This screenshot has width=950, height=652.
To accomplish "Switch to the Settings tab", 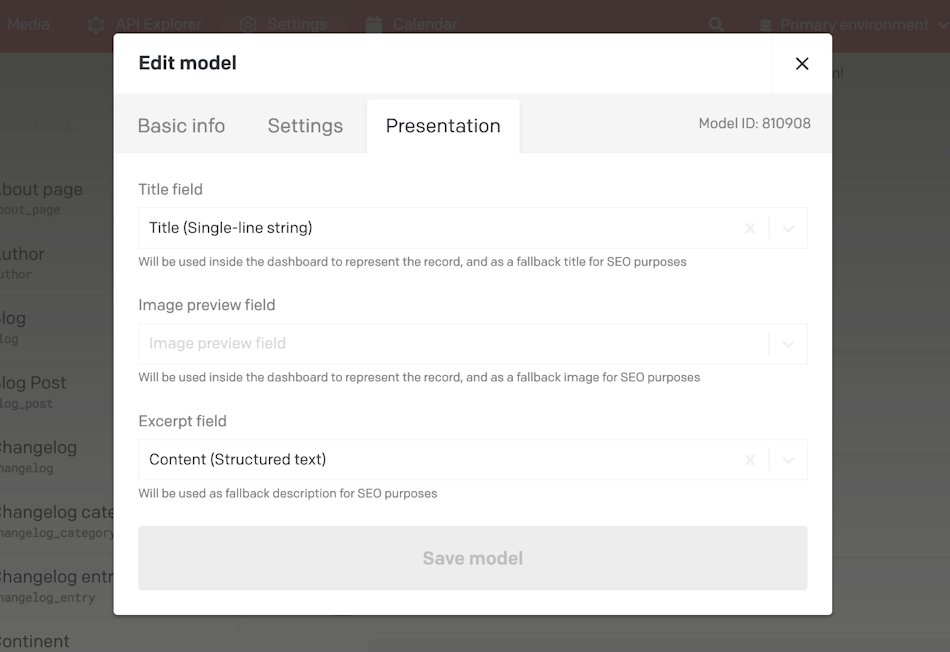I will 305,125.
